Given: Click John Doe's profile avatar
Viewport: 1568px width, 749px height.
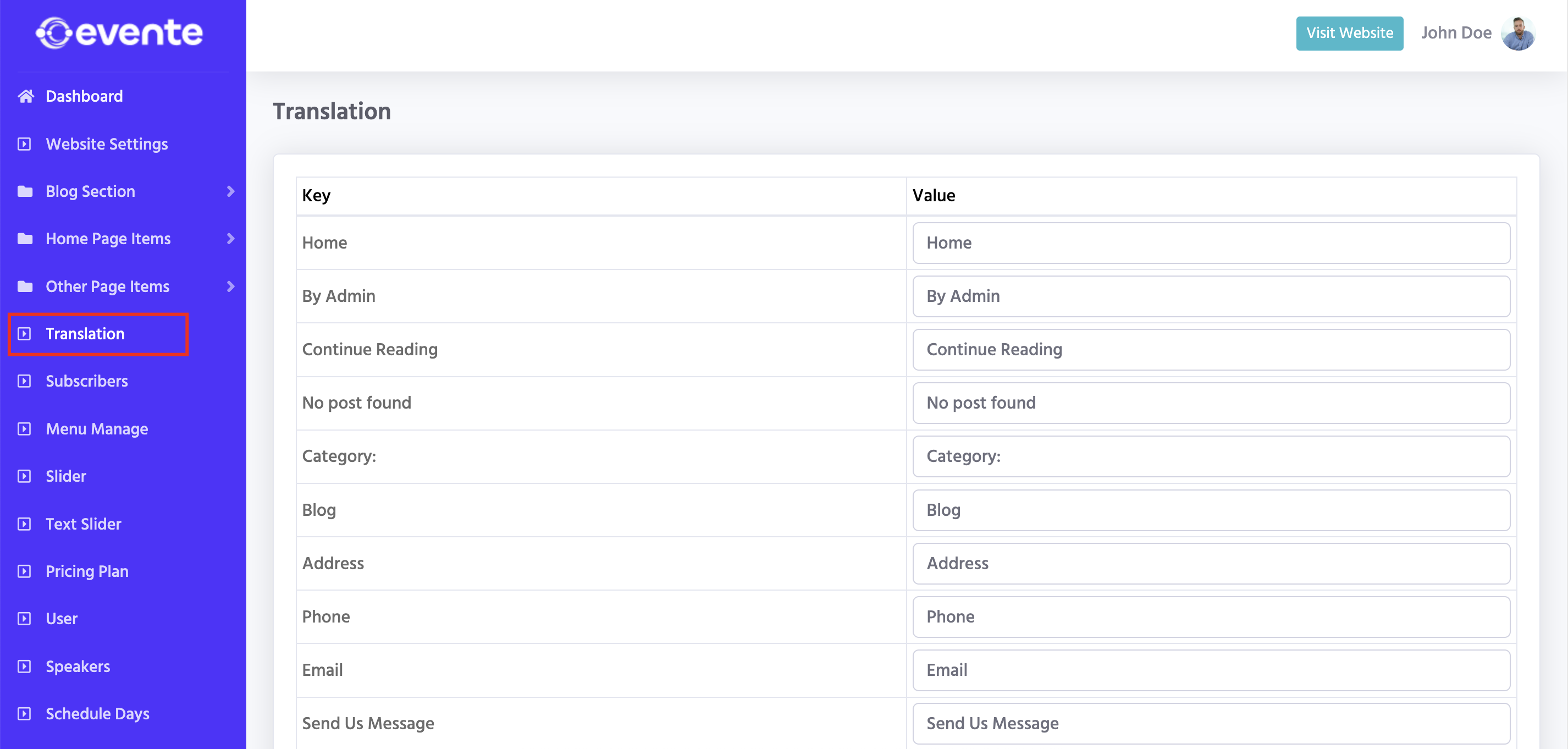Looking at the screenshot, I should 1518,33.
